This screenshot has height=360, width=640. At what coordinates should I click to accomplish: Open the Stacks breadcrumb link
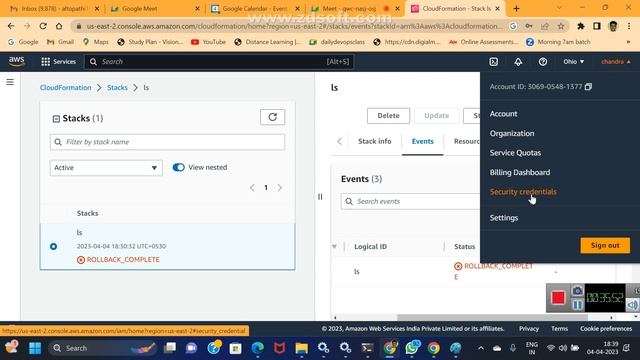pyautogui.click(x=117, y=88)
